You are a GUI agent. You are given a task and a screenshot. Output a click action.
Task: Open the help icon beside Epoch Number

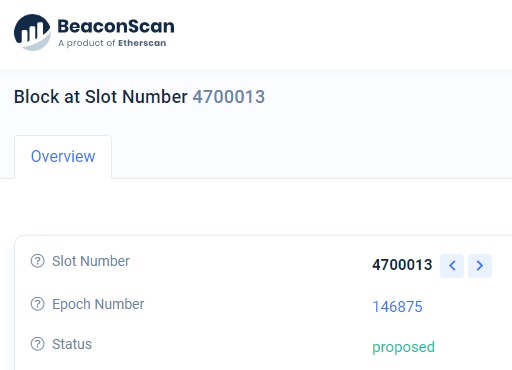click(37, 304)
